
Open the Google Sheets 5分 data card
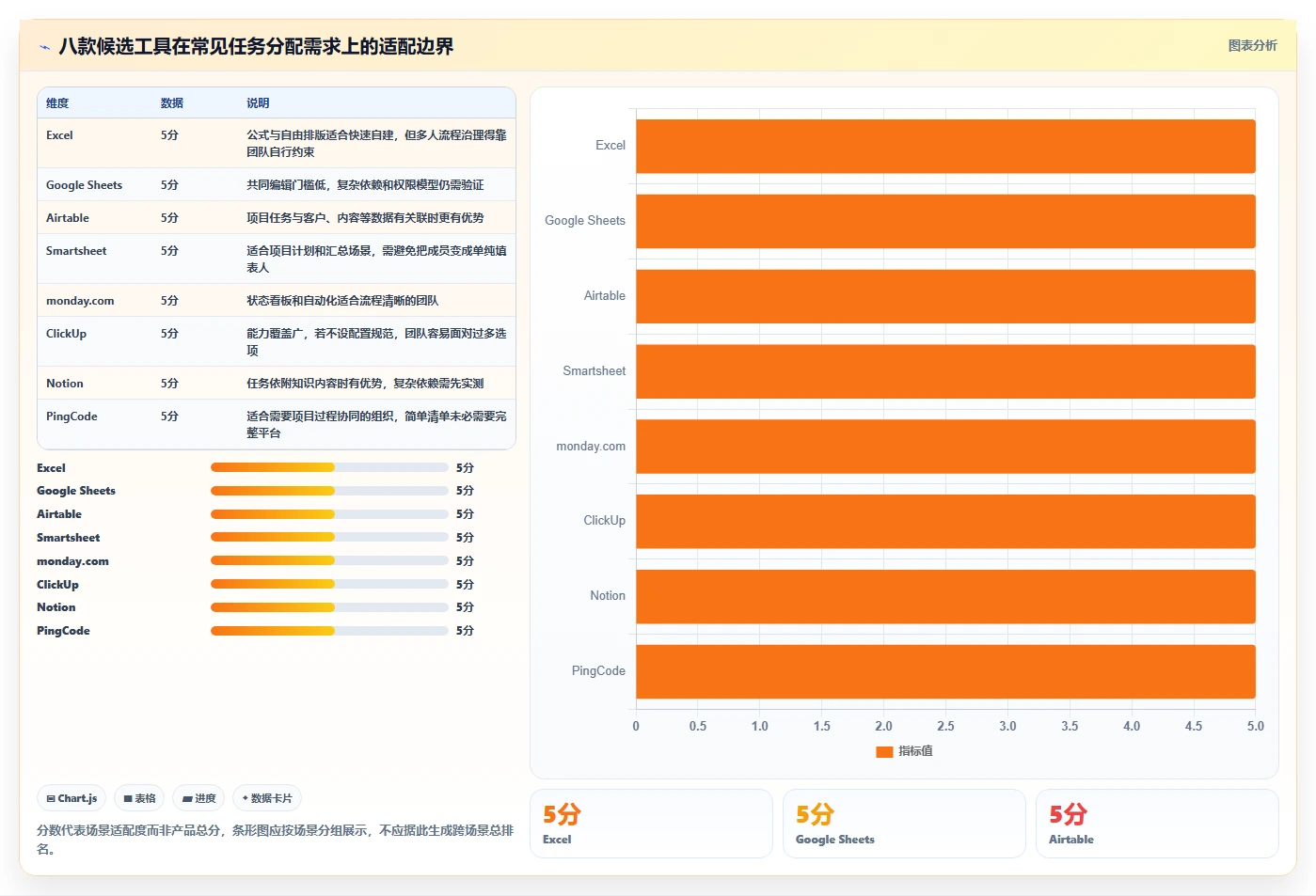(904, 824)
